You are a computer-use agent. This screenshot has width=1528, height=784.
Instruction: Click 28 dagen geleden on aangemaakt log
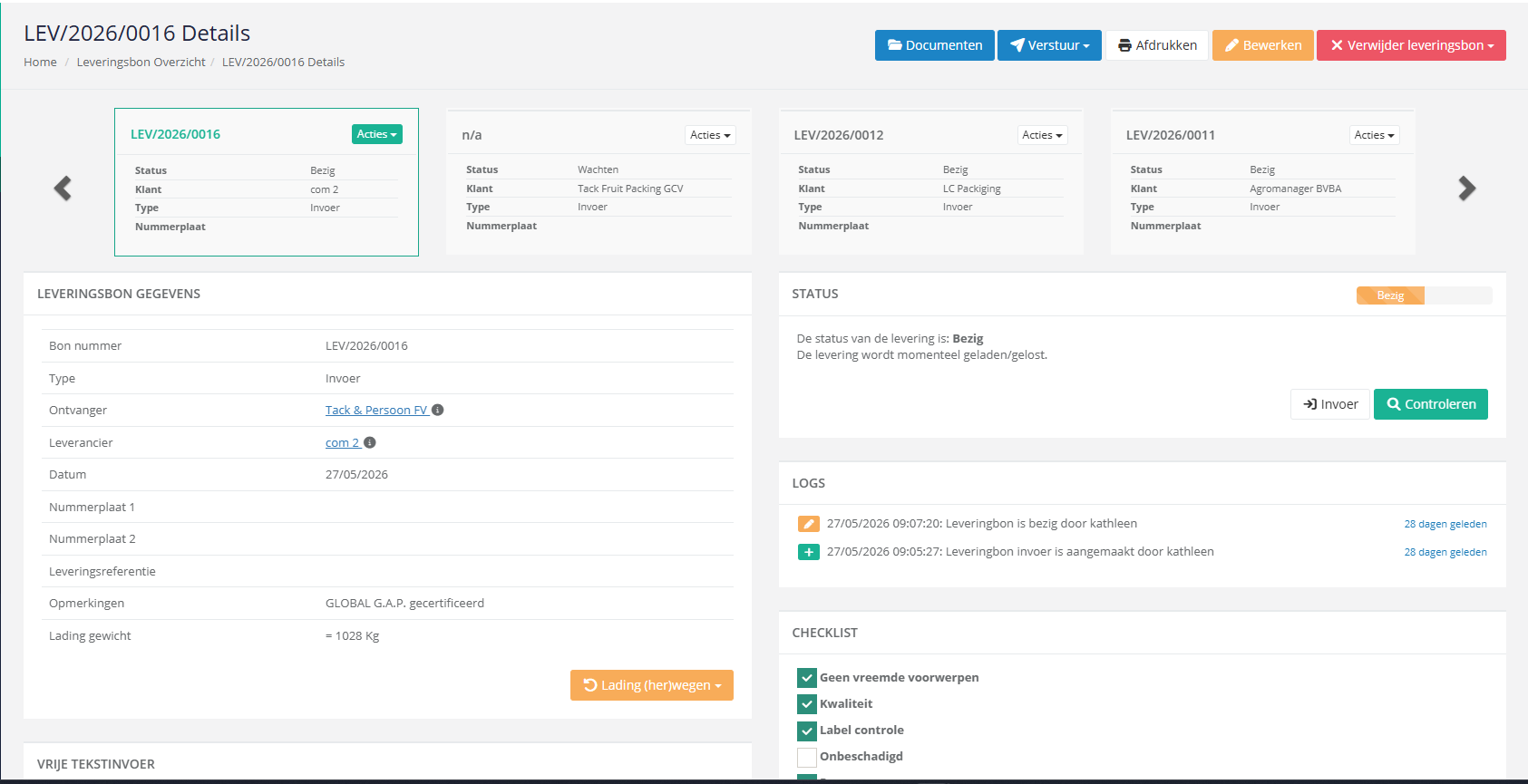pos(1445,552)
